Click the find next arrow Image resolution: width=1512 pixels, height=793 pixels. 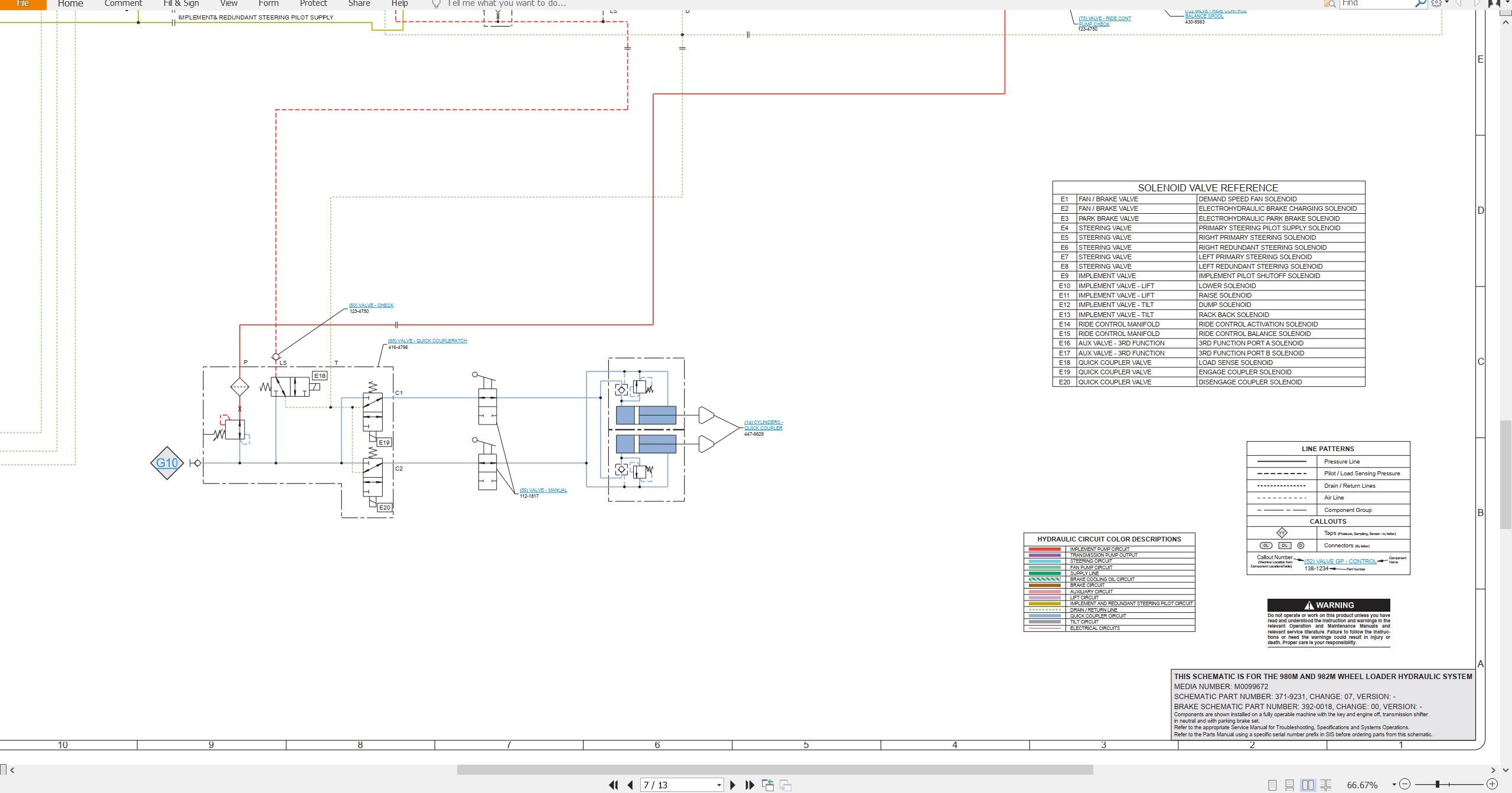point(1477,3)
